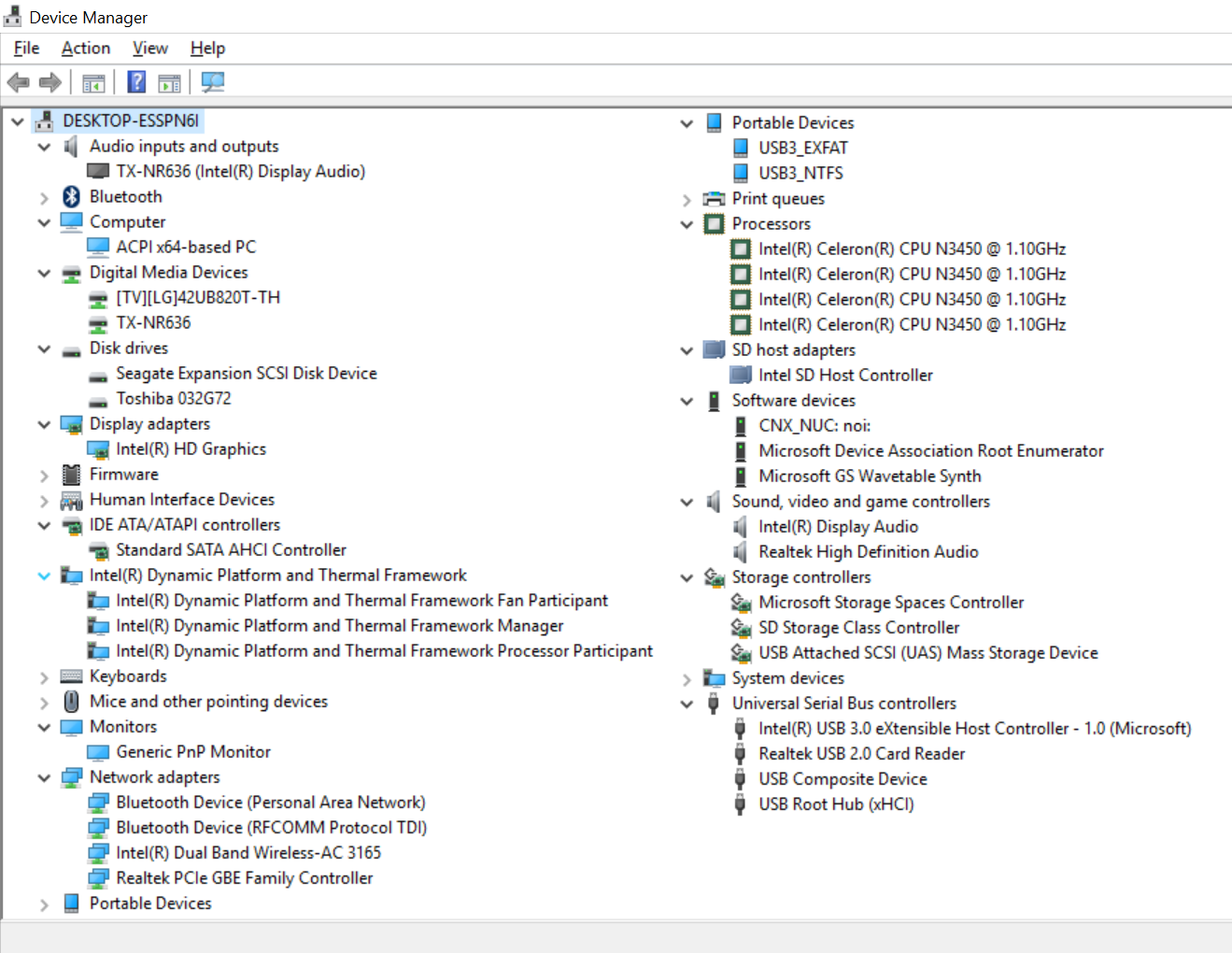Select Dynamic Platform Thermal Framework Processor Participant
Screen dimensions: 1232x953
384,650
